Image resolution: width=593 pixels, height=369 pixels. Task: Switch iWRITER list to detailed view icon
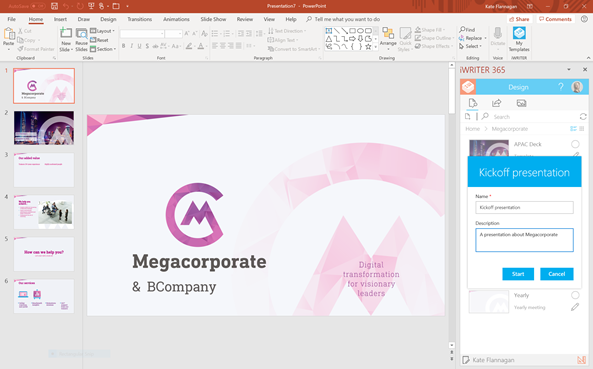click(x=573, y=129)
